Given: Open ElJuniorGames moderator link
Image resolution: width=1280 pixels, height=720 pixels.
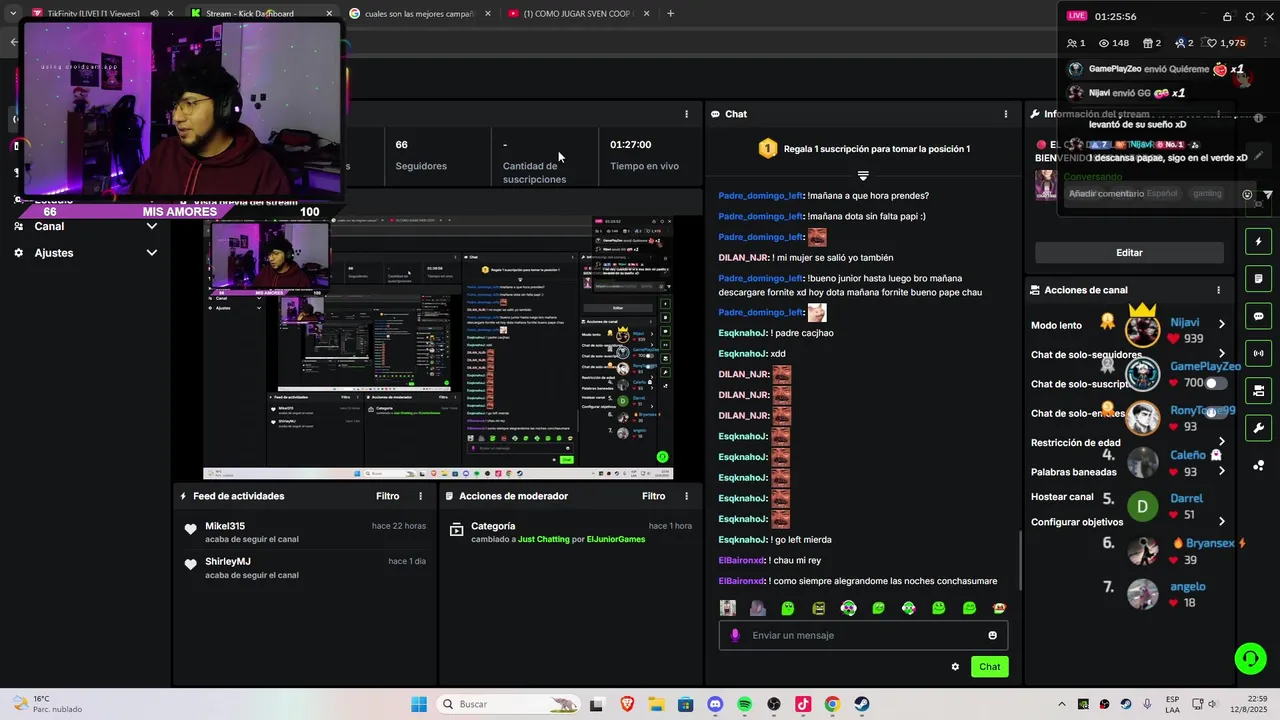Looking at the screenshot, I should click(x=616, y=540).
